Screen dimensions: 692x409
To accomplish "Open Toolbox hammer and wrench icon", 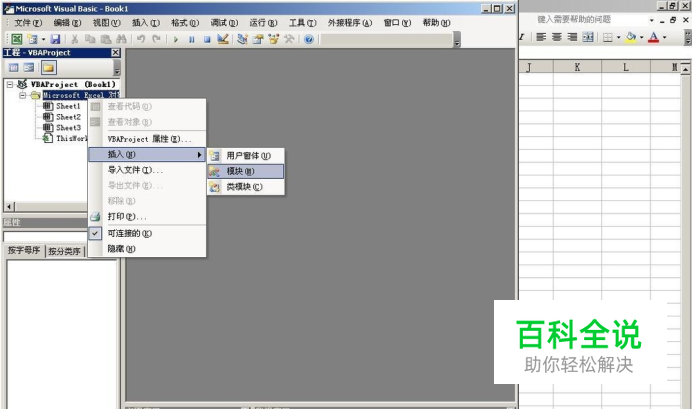I will (x=289, y=39).
